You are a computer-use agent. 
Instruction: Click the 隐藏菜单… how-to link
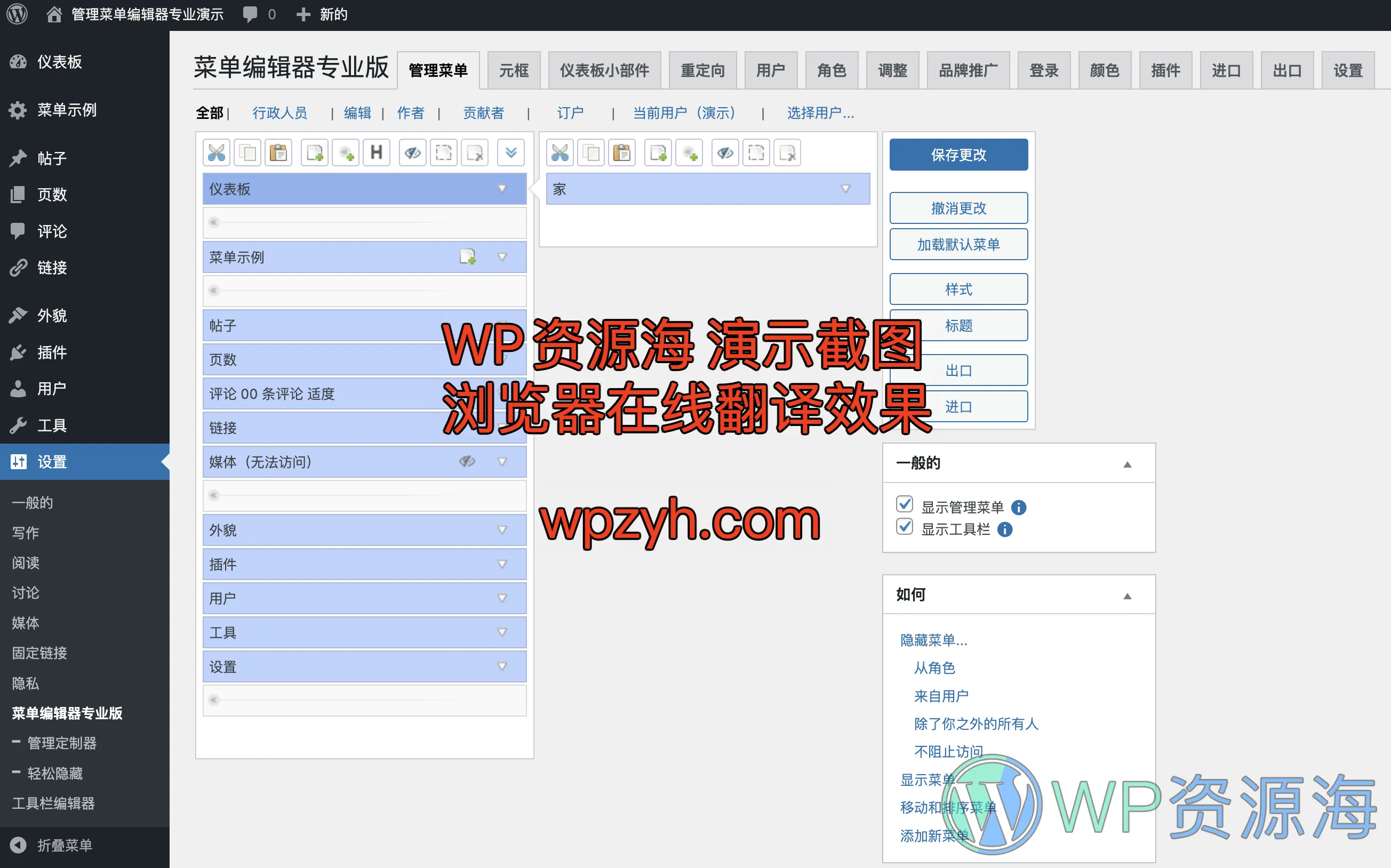tap(934, 639)
